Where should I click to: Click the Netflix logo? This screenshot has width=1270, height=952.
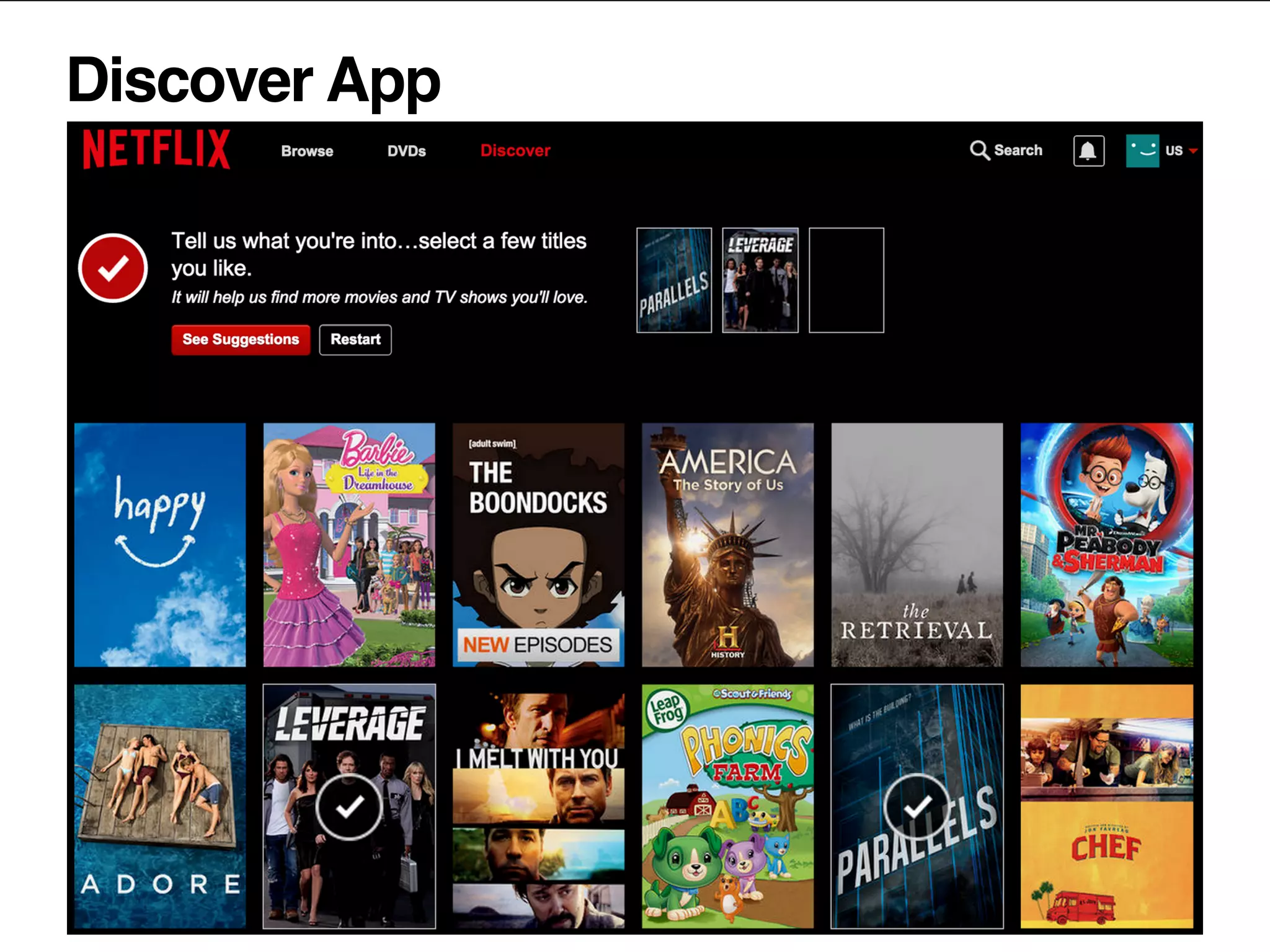(x=156, y=149)
